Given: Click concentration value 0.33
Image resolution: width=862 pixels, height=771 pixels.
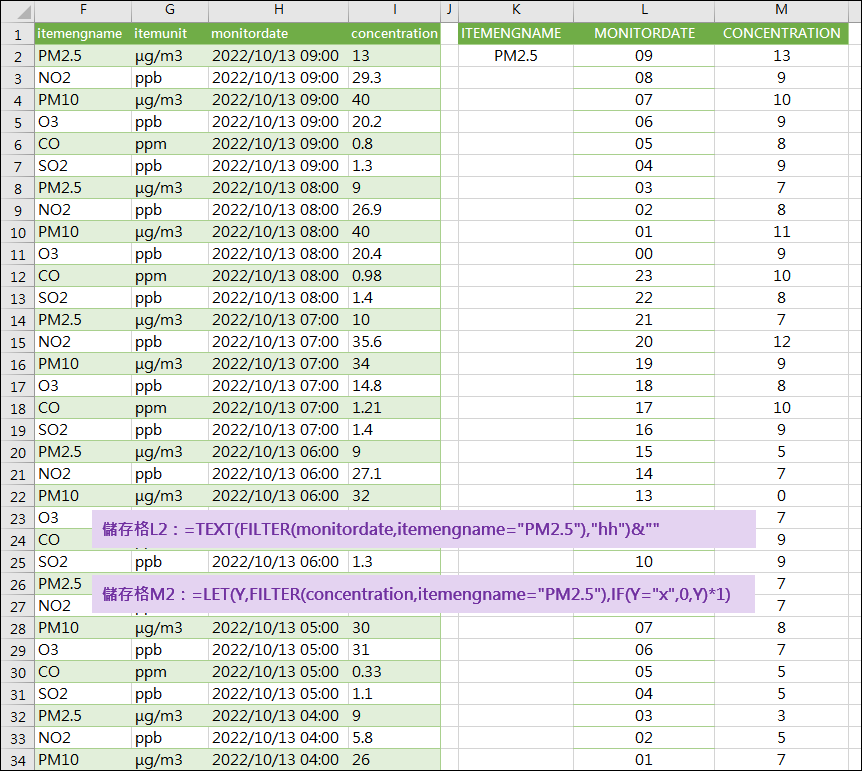Looking at the screenshot, I should click(395, 671).
